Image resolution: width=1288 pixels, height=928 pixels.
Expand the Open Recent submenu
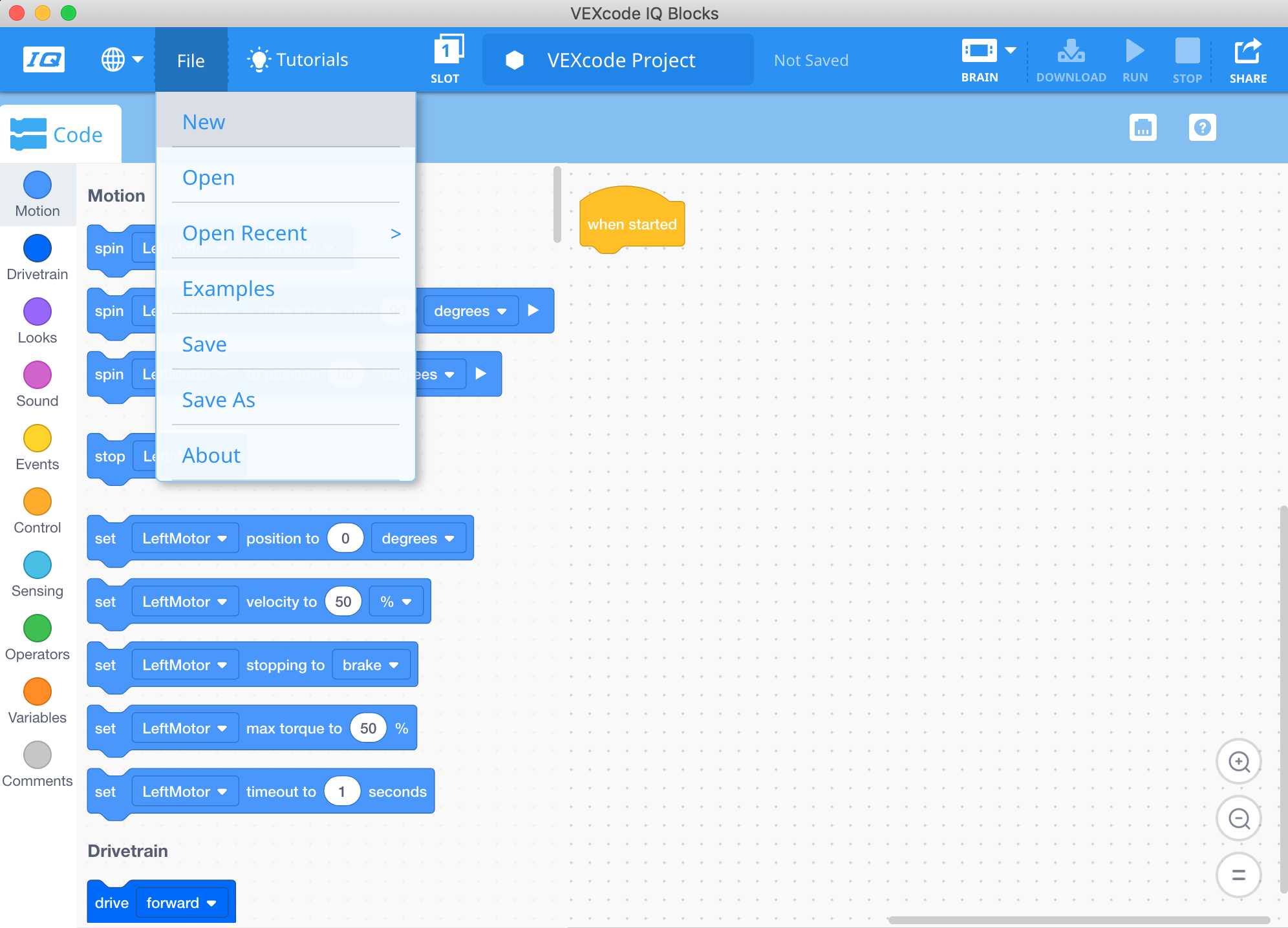[x=285, y=233]
